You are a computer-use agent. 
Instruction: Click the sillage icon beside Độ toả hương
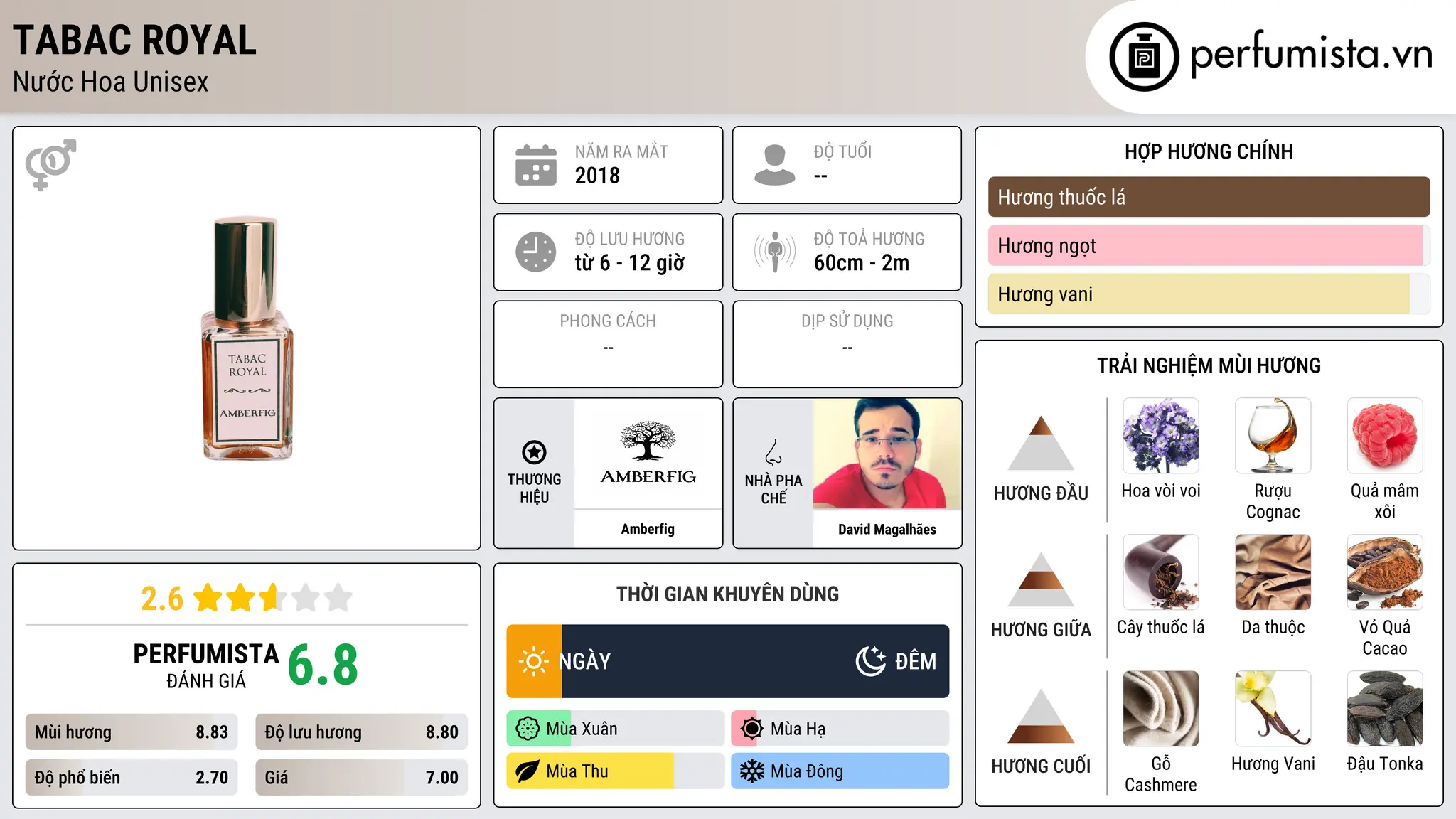click(x=775, y=252)
